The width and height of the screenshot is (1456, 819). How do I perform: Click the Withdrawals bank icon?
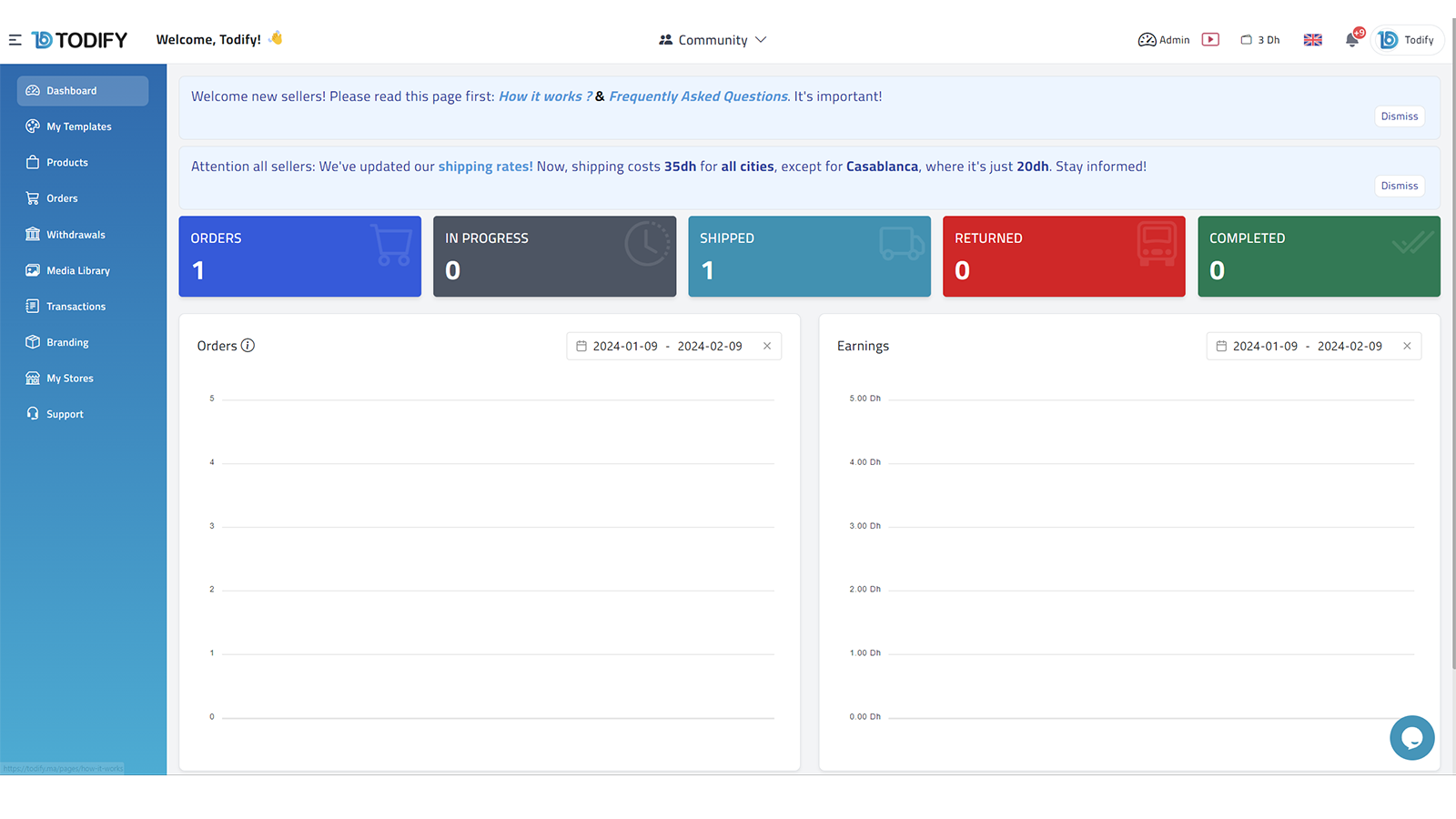[33, 234]
